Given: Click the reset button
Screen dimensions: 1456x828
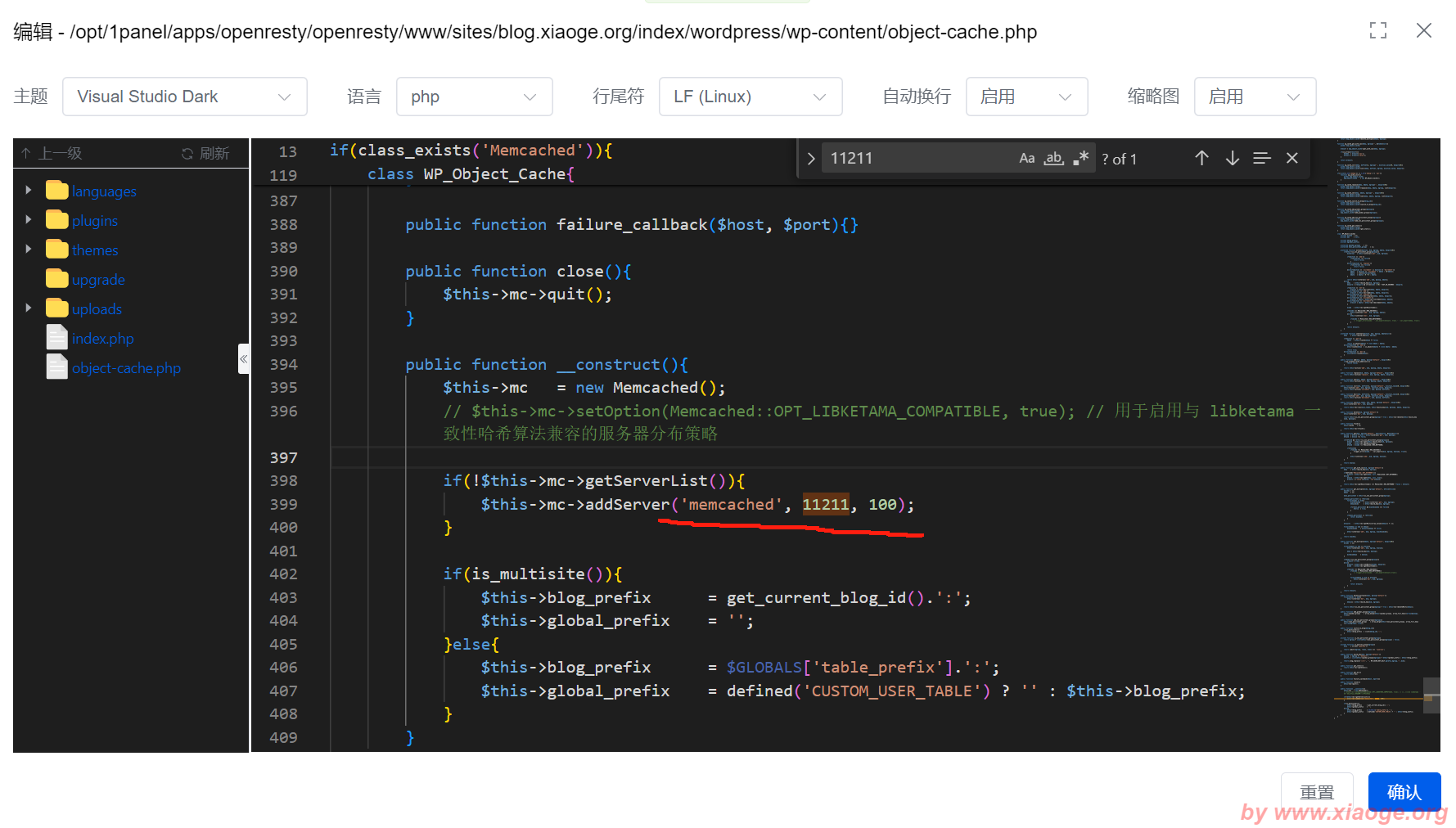Looking at the screenshot, I should point(1316,792).
